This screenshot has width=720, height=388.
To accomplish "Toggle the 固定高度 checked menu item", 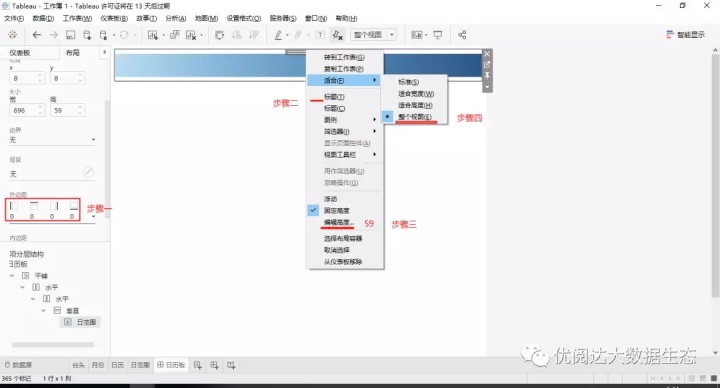I will click(x=345, y=210).
